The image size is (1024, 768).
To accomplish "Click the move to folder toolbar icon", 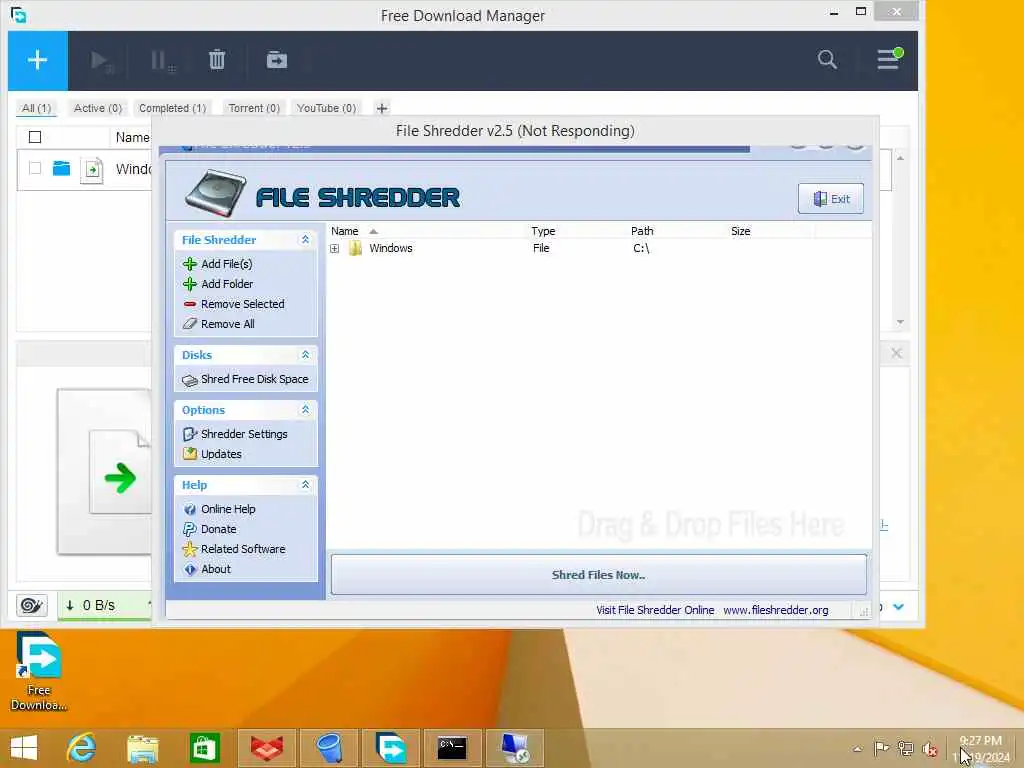I will click(x=277, y=60).
